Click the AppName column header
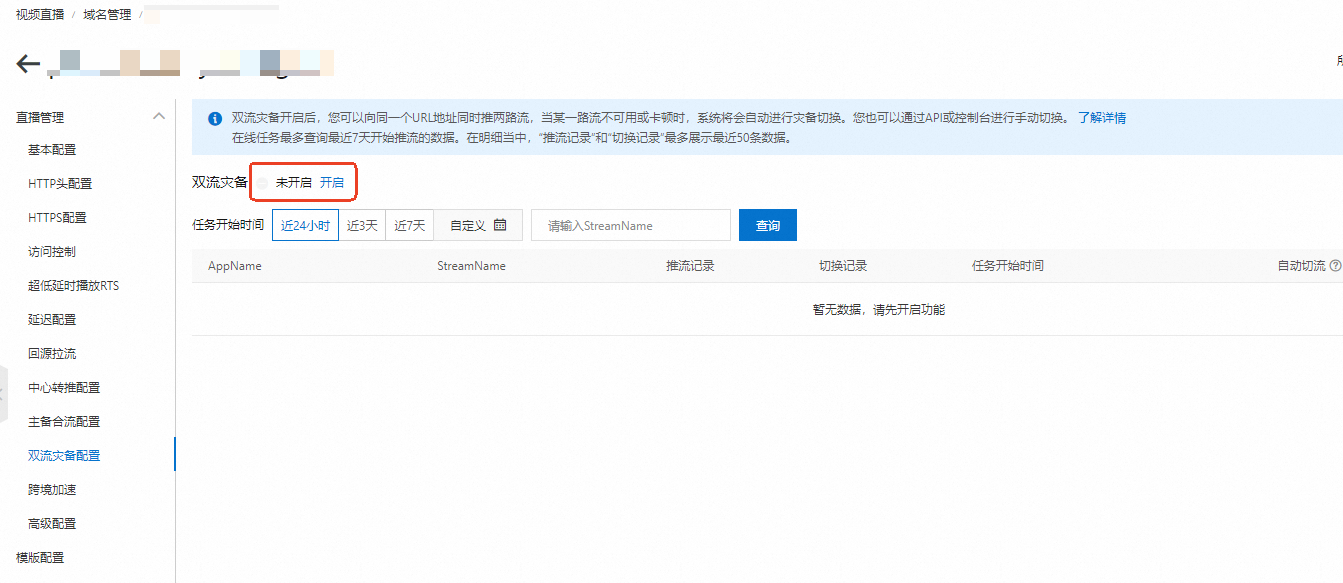 click(x=235, y=266)
